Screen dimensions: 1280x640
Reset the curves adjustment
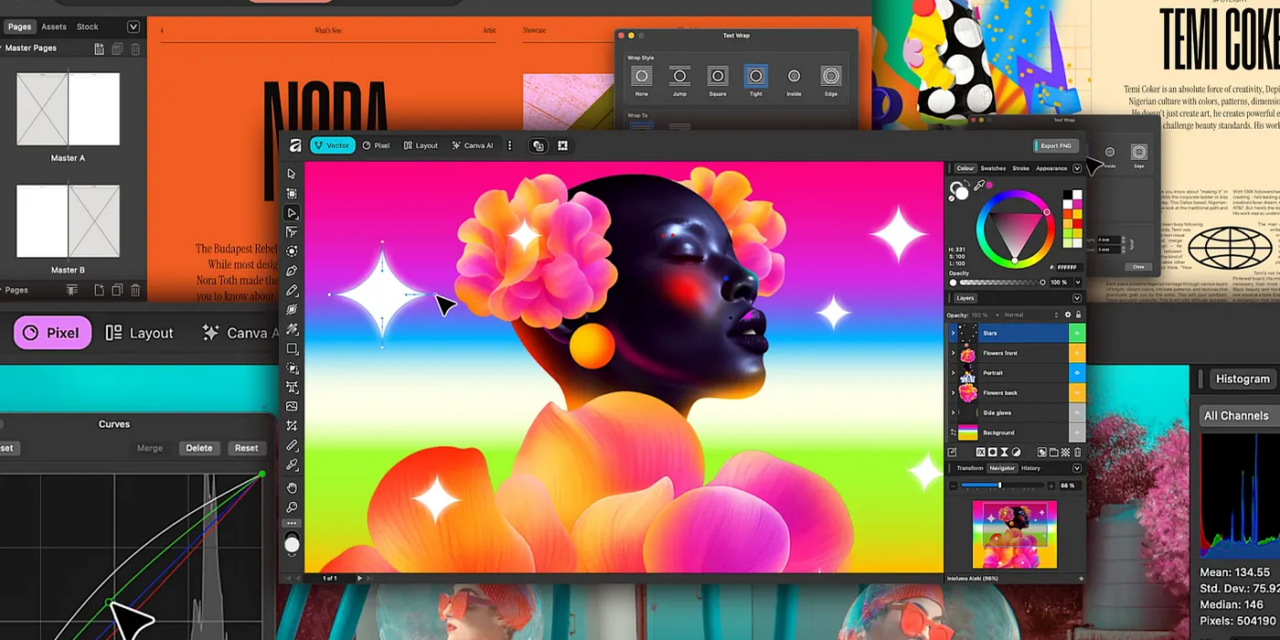[x=246, y=447]
